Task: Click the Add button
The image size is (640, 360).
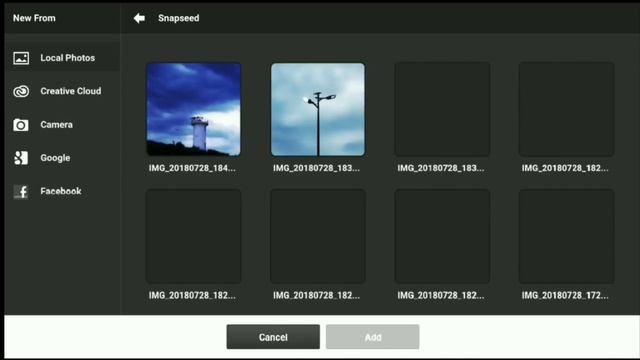Action: pos(373,337)
